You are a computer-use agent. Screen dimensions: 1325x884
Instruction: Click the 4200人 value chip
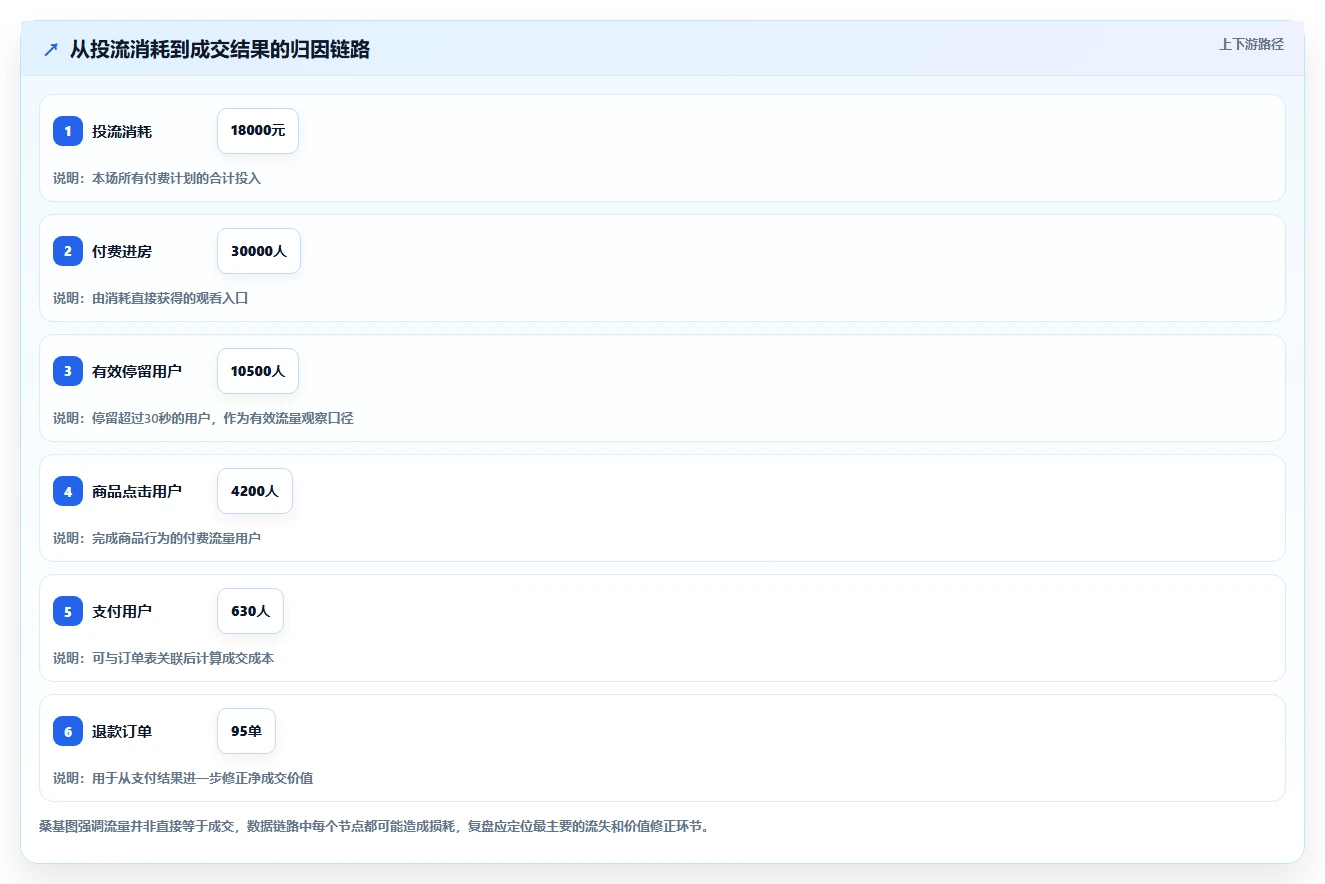pyautogui.click(x=255, y=491)
